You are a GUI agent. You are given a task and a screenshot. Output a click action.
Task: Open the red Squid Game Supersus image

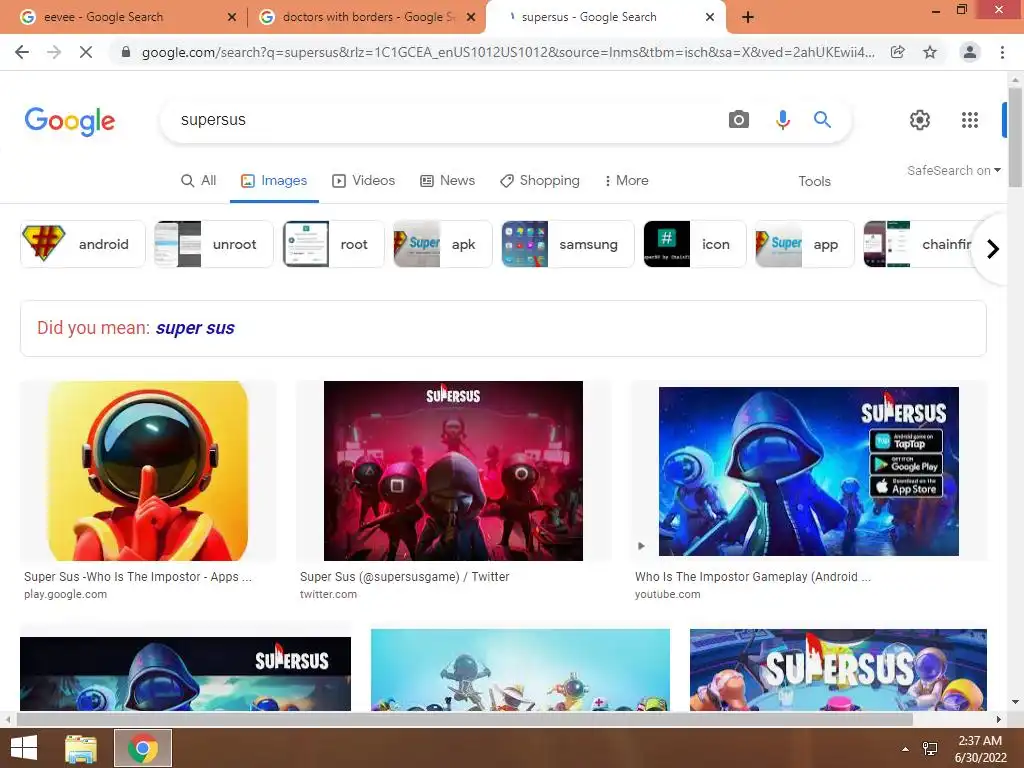[453, 471]
